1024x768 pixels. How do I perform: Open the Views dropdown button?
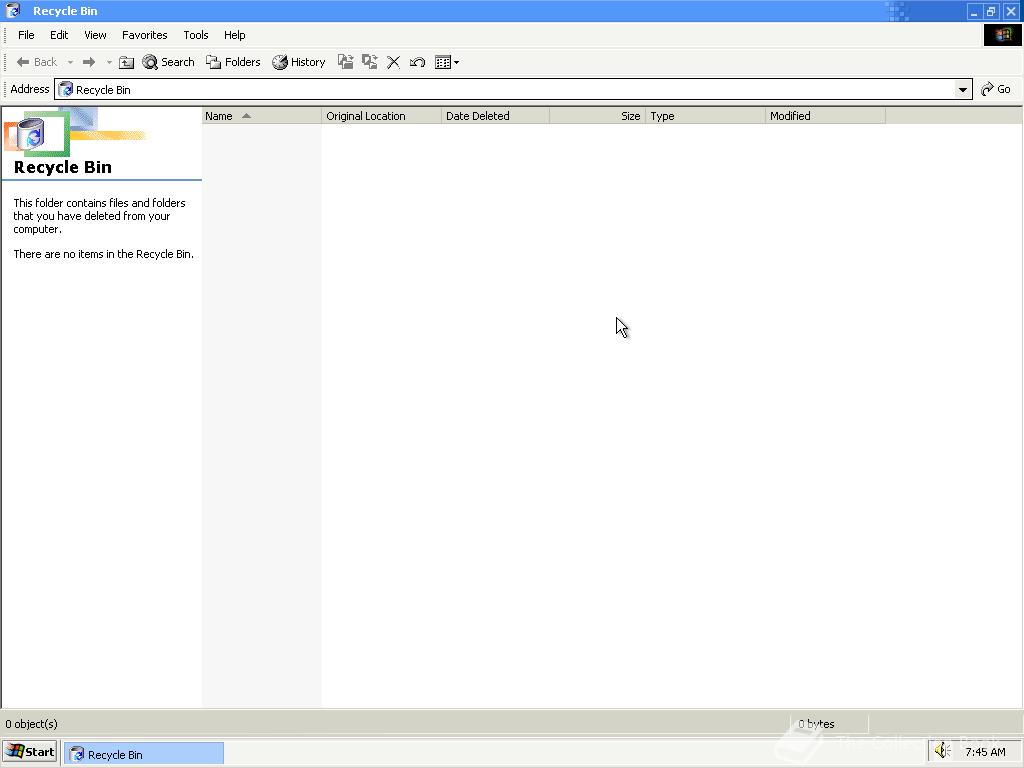point(447,62)
